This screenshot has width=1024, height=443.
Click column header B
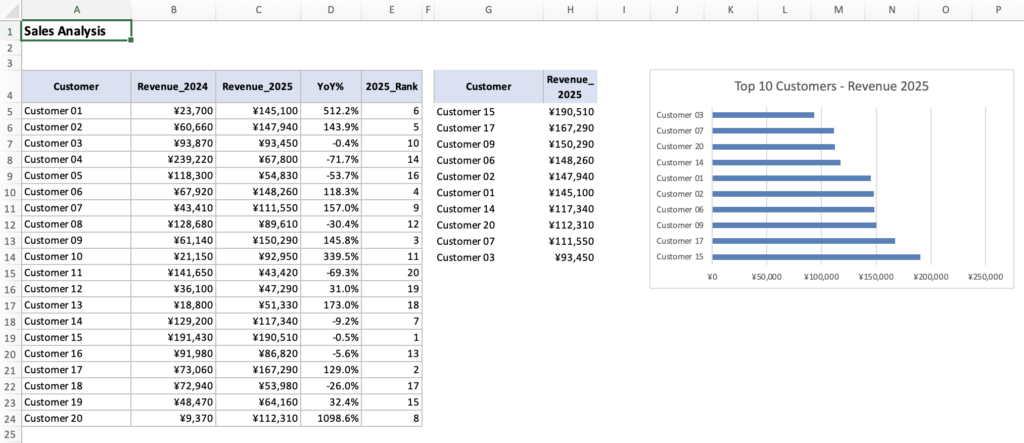(174, 10)
